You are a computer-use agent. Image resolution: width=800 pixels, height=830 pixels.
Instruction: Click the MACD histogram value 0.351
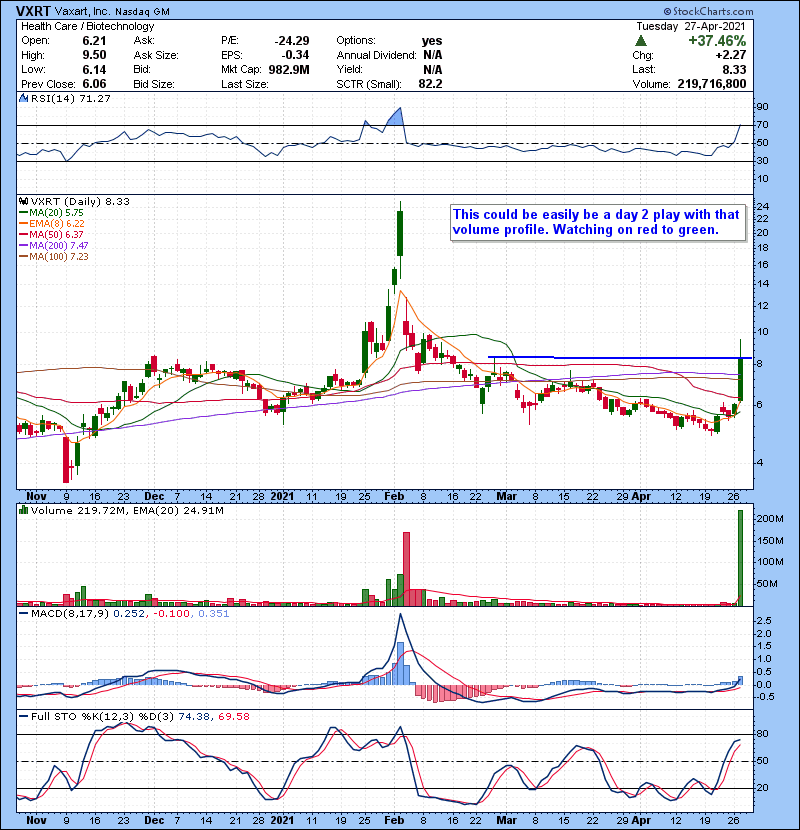coord(214,614)
